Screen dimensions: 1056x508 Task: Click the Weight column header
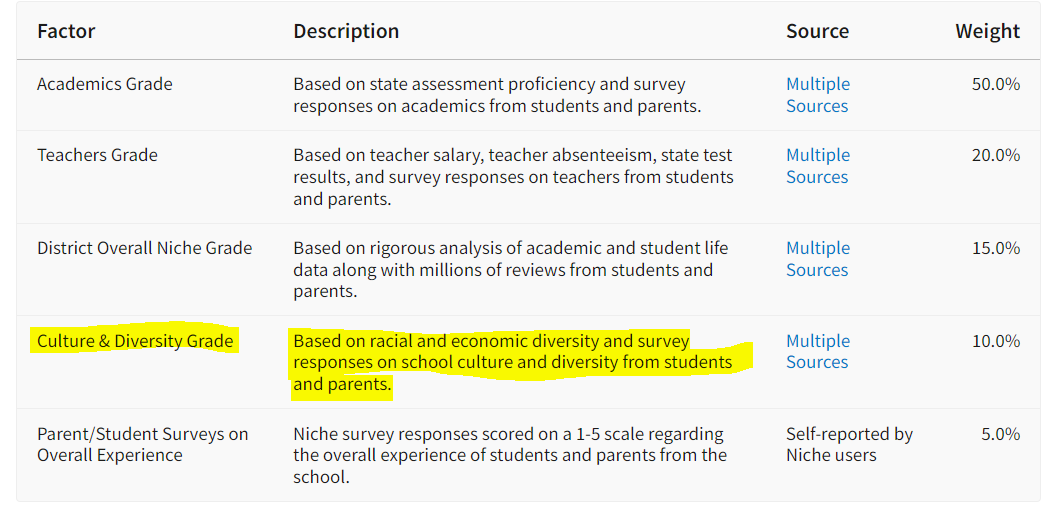coord(987,31)
